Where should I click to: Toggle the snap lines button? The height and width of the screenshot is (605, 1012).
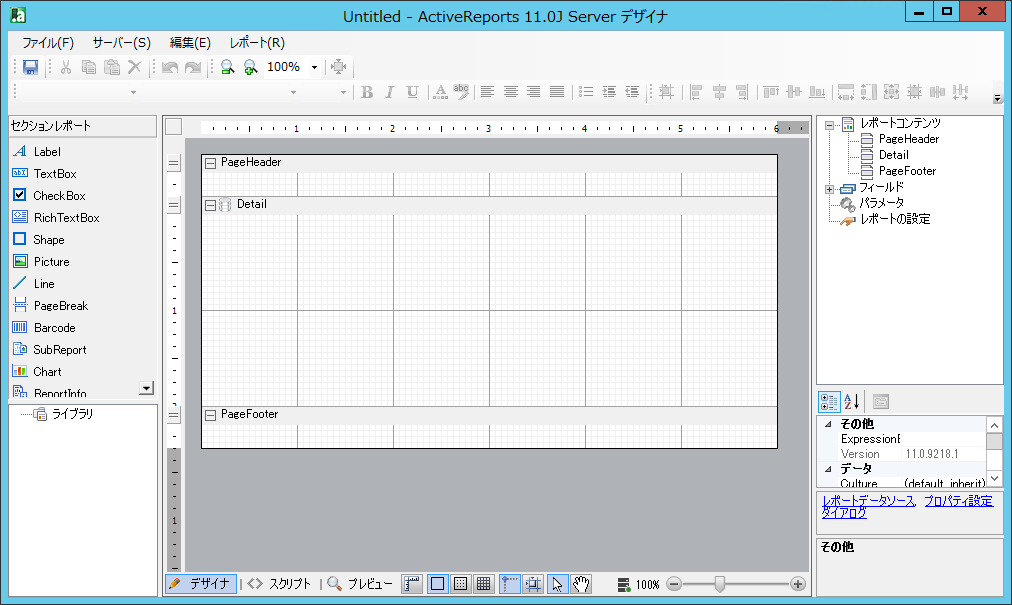point(509,584)
